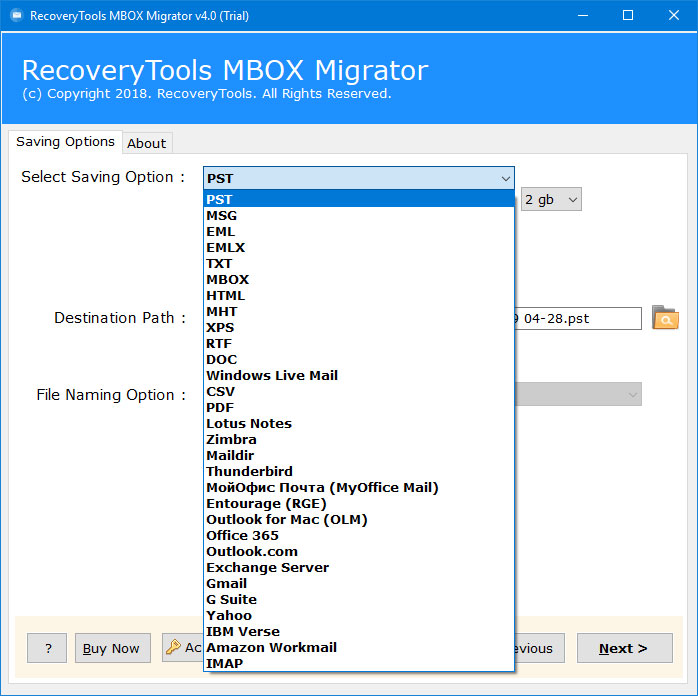The image size is (698, 696).
Task: Open the File Naming Option dropdown
Action: point(578,394)
